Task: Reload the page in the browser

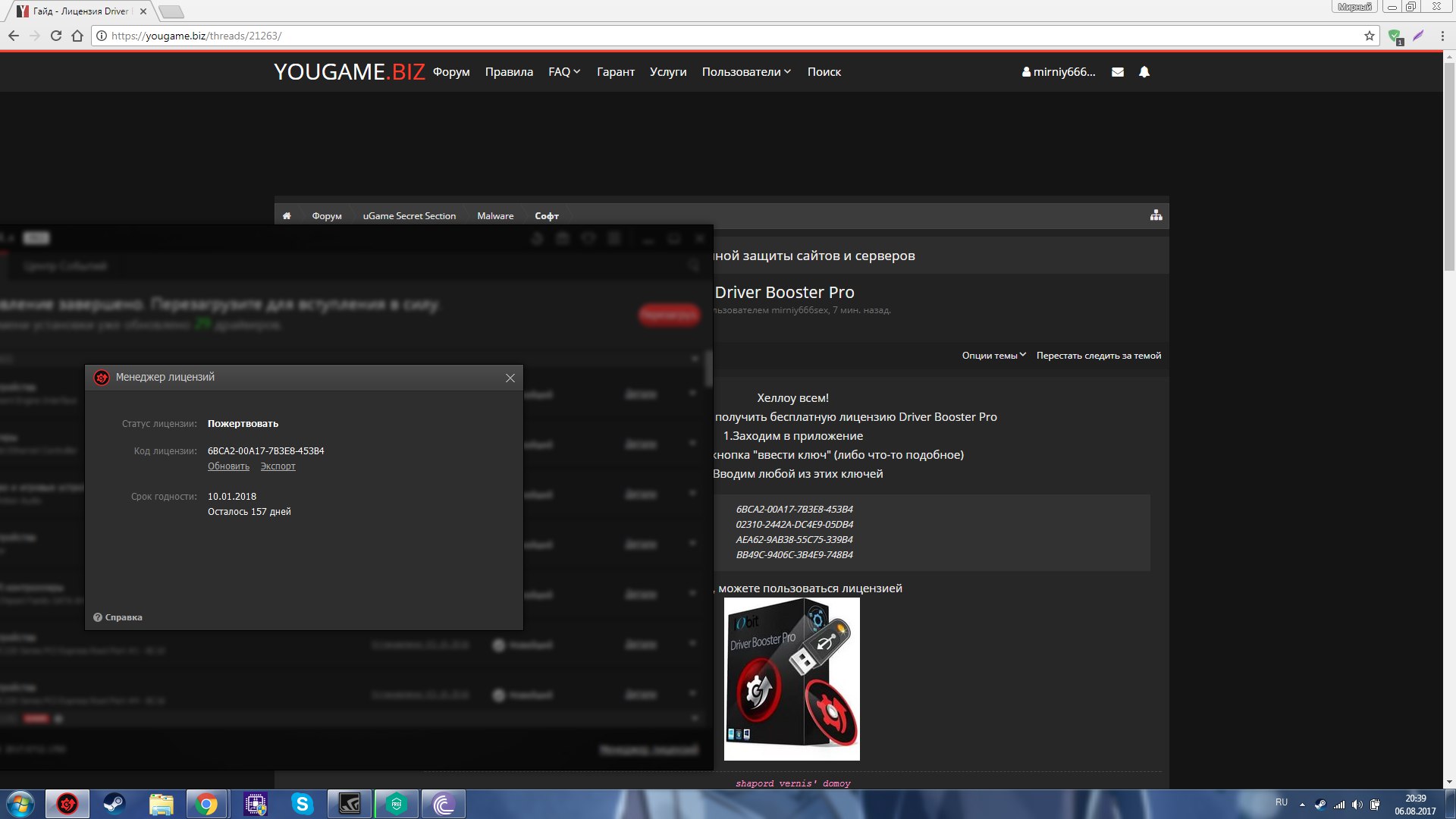Action: click(55, 36)
